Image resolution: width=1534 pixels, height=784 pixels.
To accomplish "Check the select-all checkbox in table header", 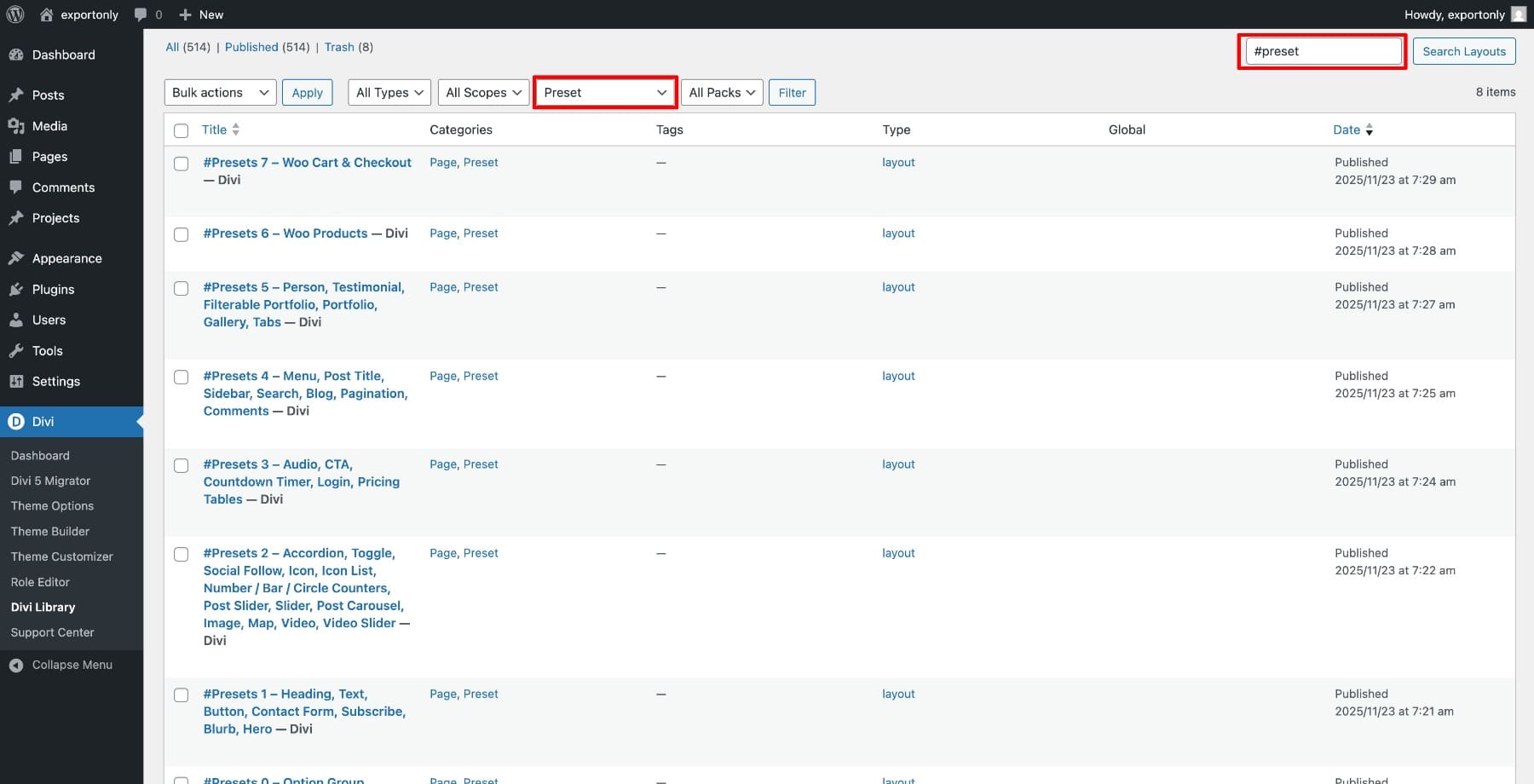I will [181, 130].
